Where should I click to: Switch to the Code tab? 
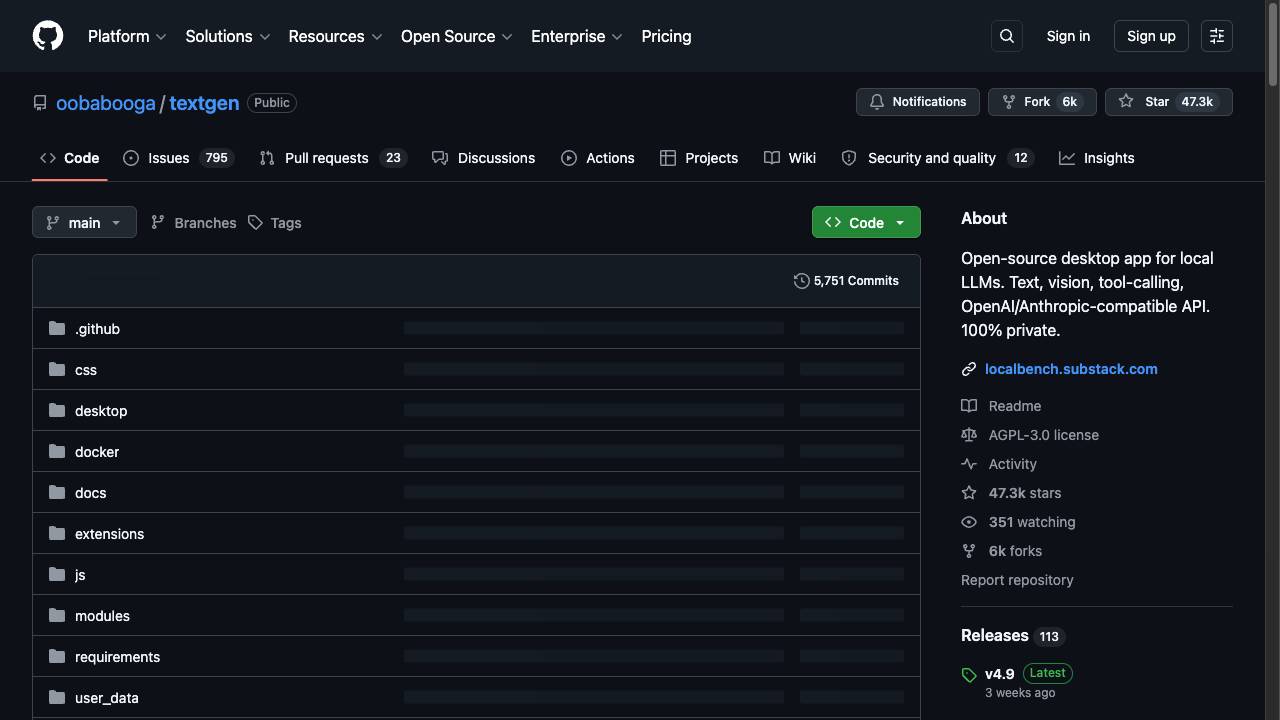click(70, 158)
